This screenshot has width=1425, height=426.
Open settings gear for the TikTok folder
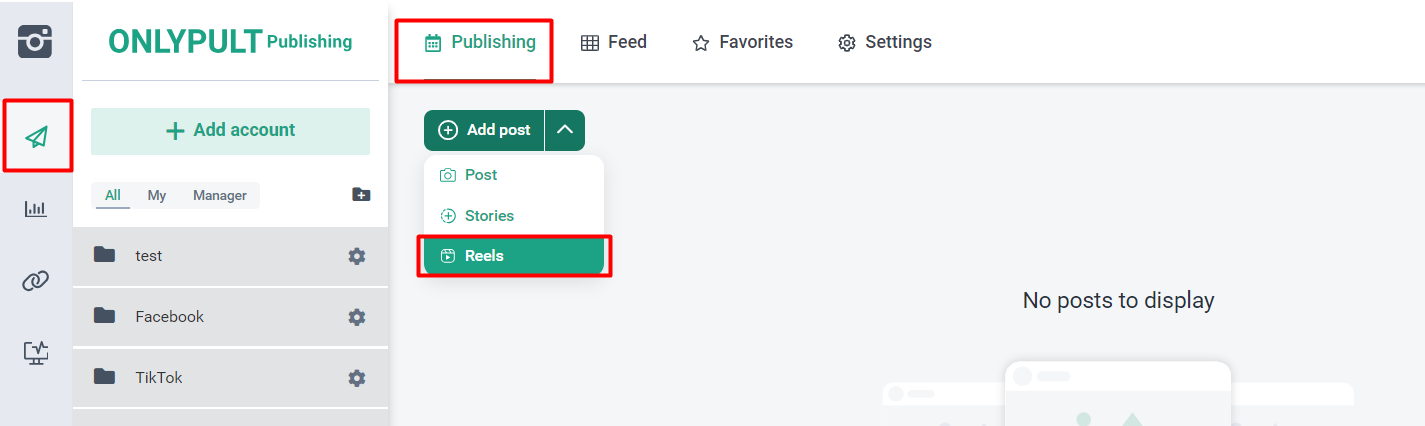click(x=356, y=378)
